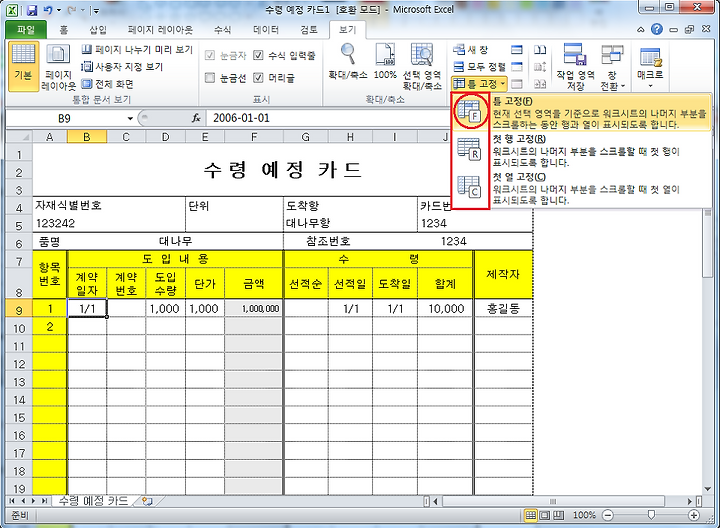Open the 홈 ribbon tab

[x=64, y=30]
